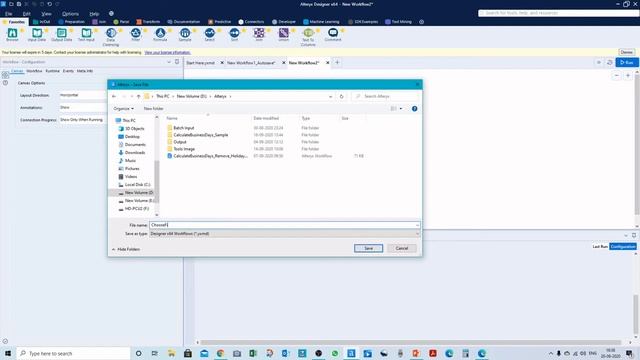Click Cancel in the Save File dialog
The height and width of the screenshot is (360, 640).
pyautogui.click(x=402, y=248)
